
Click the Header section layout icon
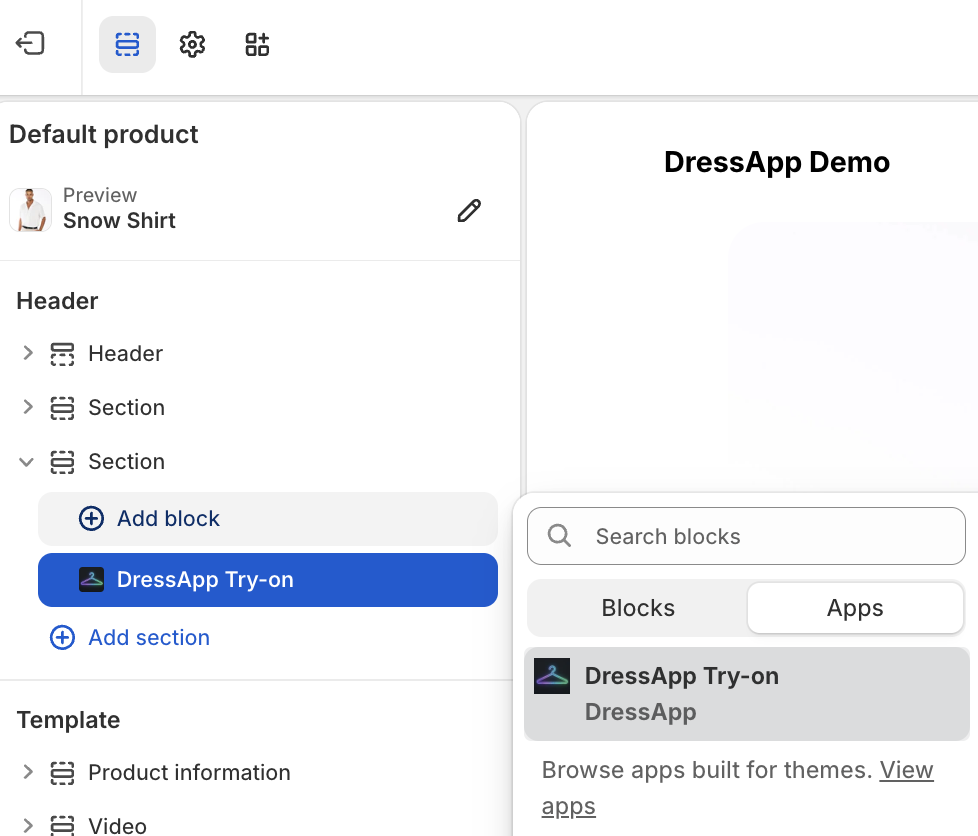62,354
